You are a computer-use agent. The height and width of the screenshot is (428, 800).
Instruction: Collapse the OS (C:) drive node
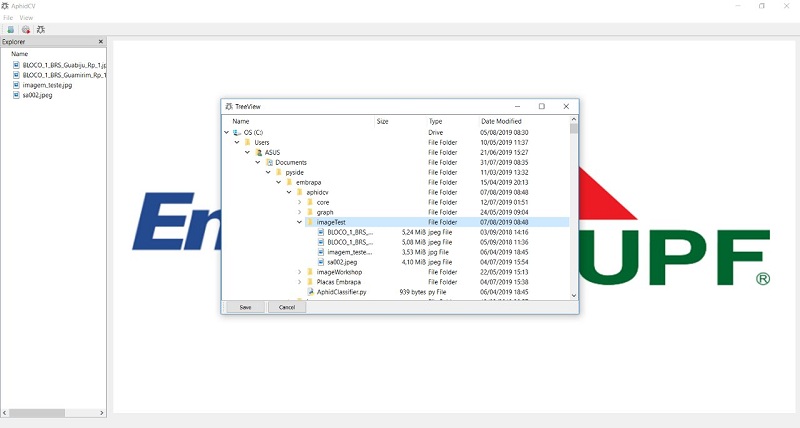tap(227, 133)
